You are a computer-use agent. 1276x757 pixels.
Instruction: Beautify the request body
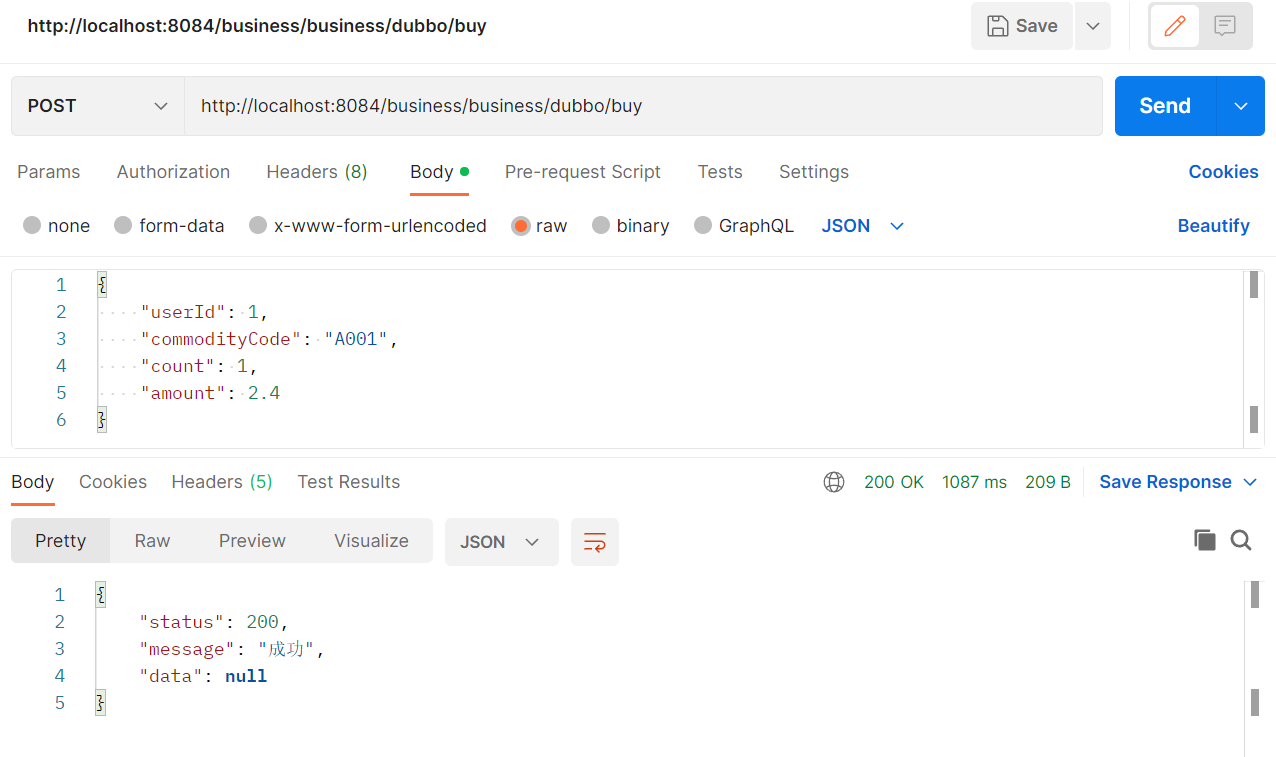pos(1213,226)
